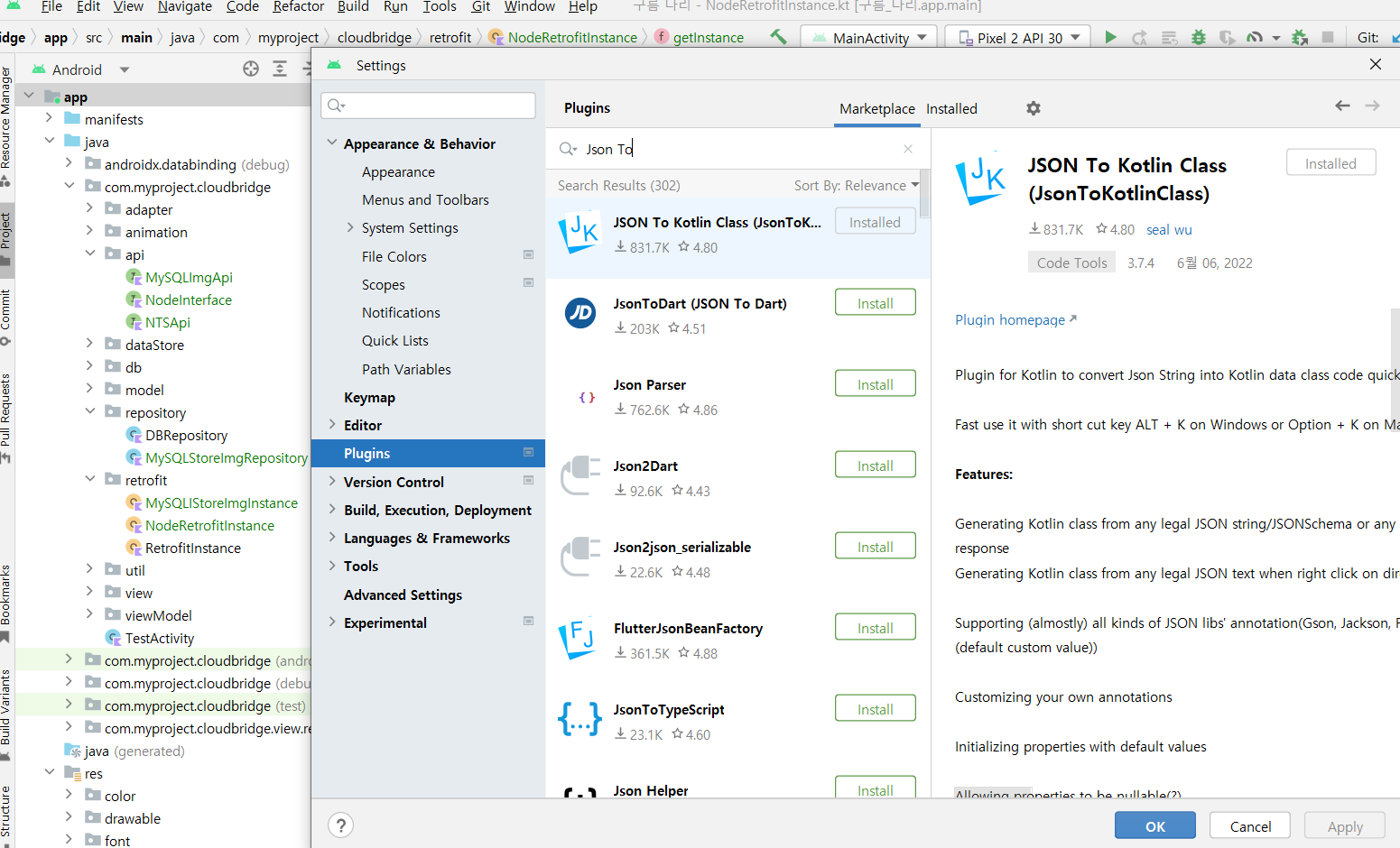Click the Stop square icon
The width and height of the screenshot is (1400, 848).
point(1328,37)
